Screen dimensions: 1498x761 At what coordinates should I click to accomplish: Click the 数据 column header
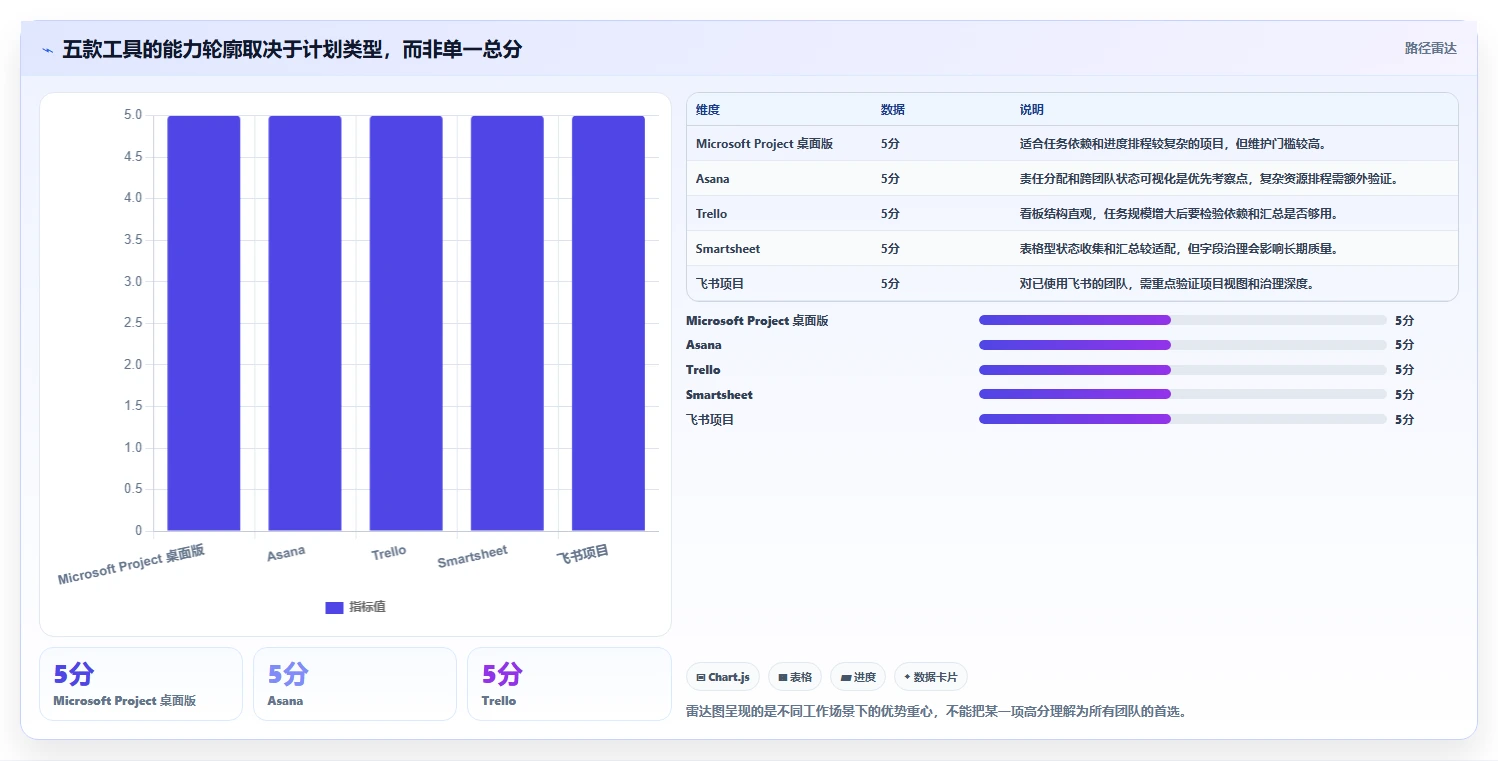893,109
